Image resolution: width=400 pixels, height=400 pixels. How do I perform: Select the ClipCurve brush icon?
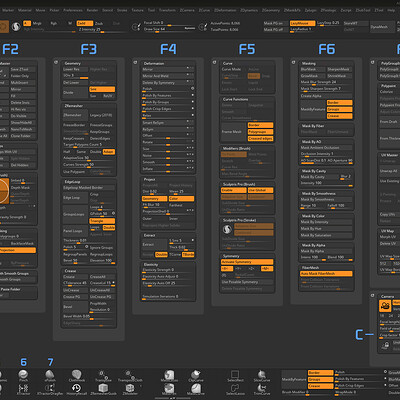(x=196, y=376)
